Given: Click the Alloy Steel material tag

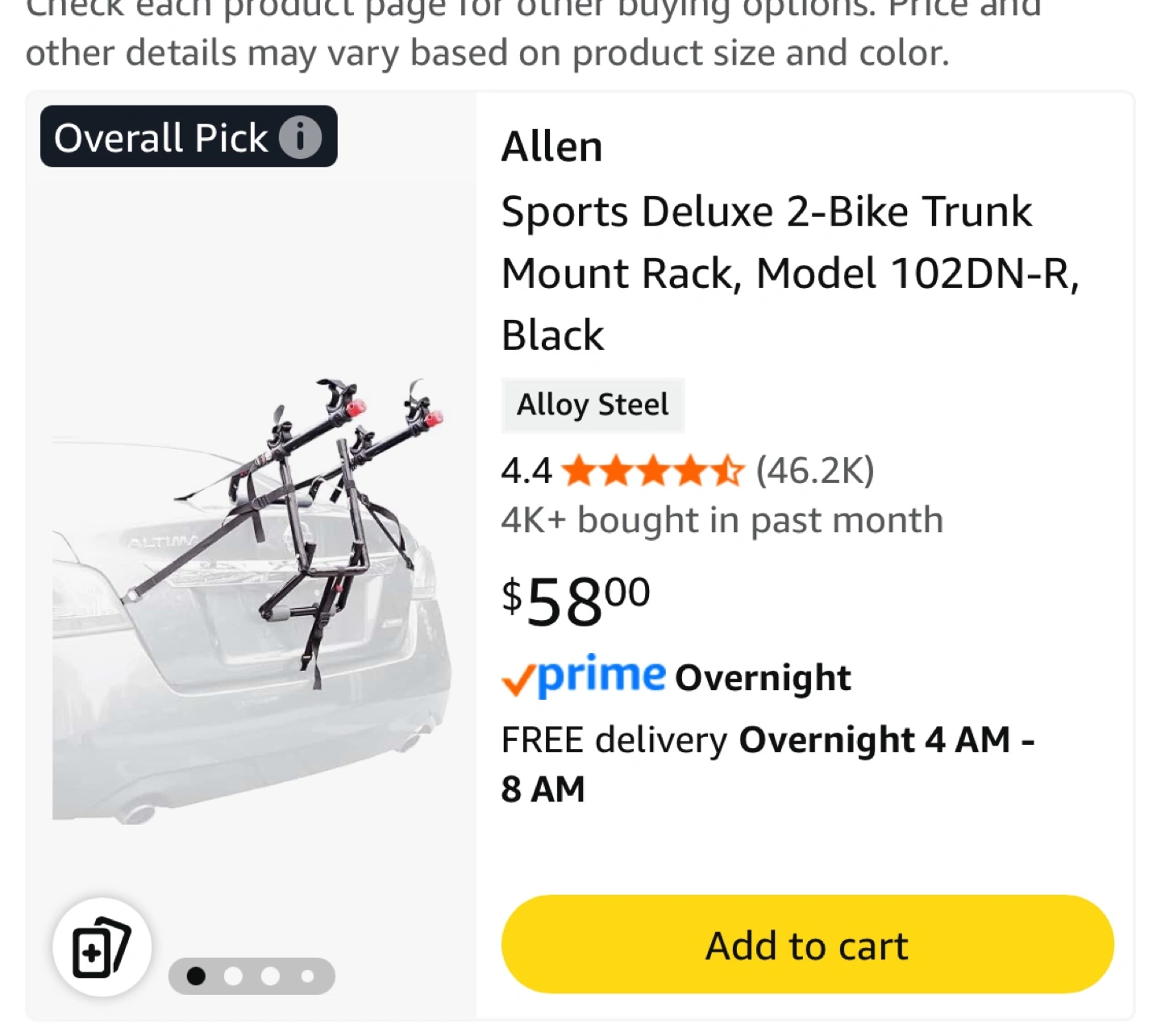Looking at the screenshot, I should pos(593,405).
